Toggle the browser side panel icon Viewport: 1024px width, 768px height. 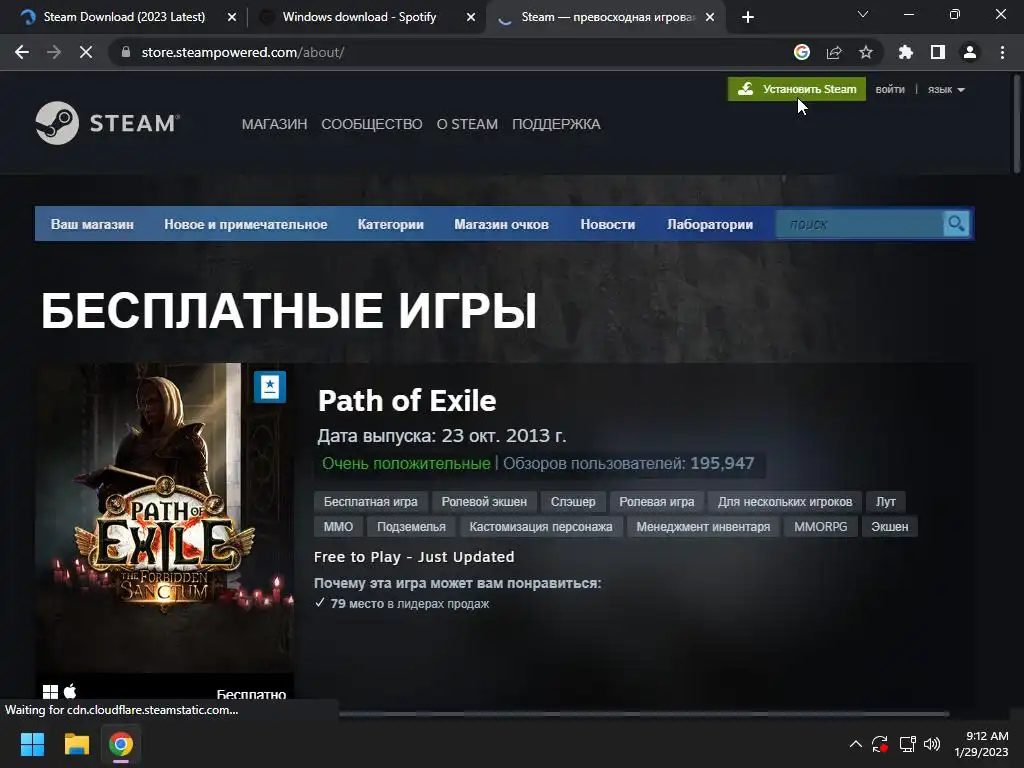938,52
